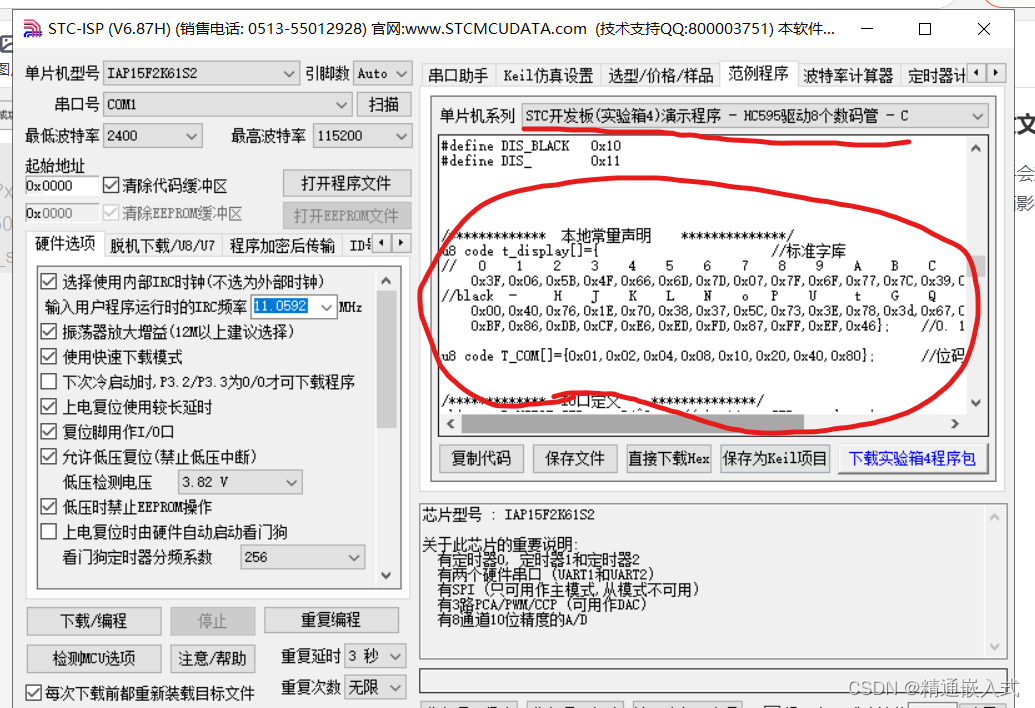The width and height of the screenshot is (1035, 708).
Task: Click hardware tabs right scroll arrow
Action: pyautogui.click(x=401, y=243)
